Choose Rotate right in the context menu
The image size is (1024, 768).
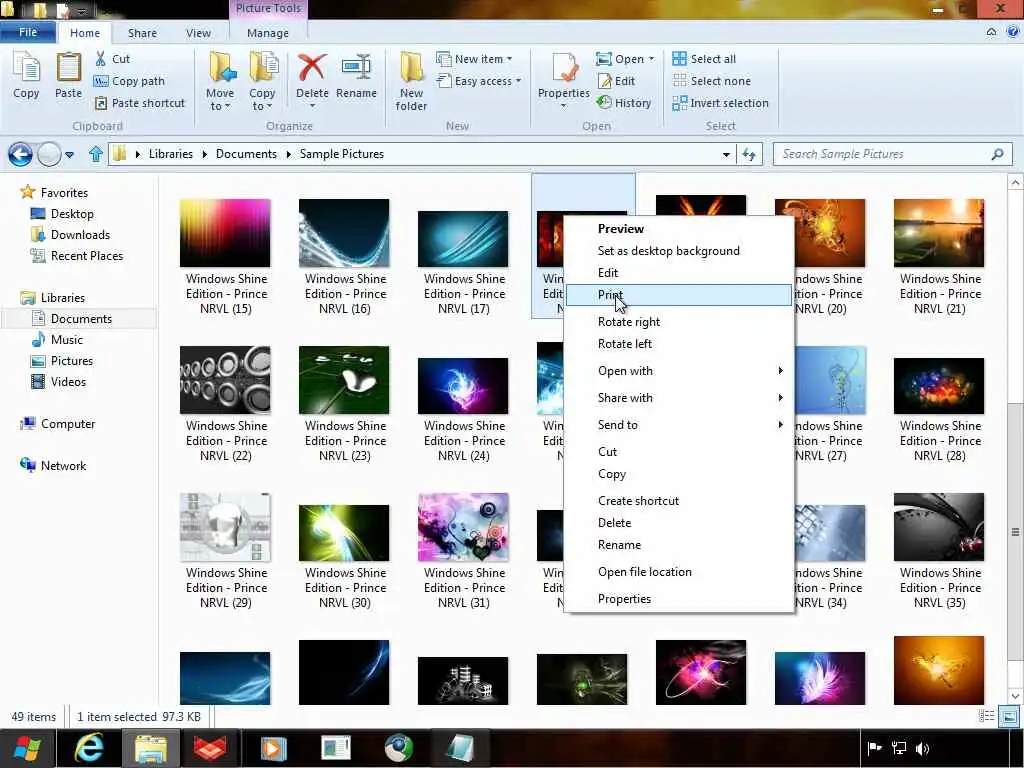point(679,322)
